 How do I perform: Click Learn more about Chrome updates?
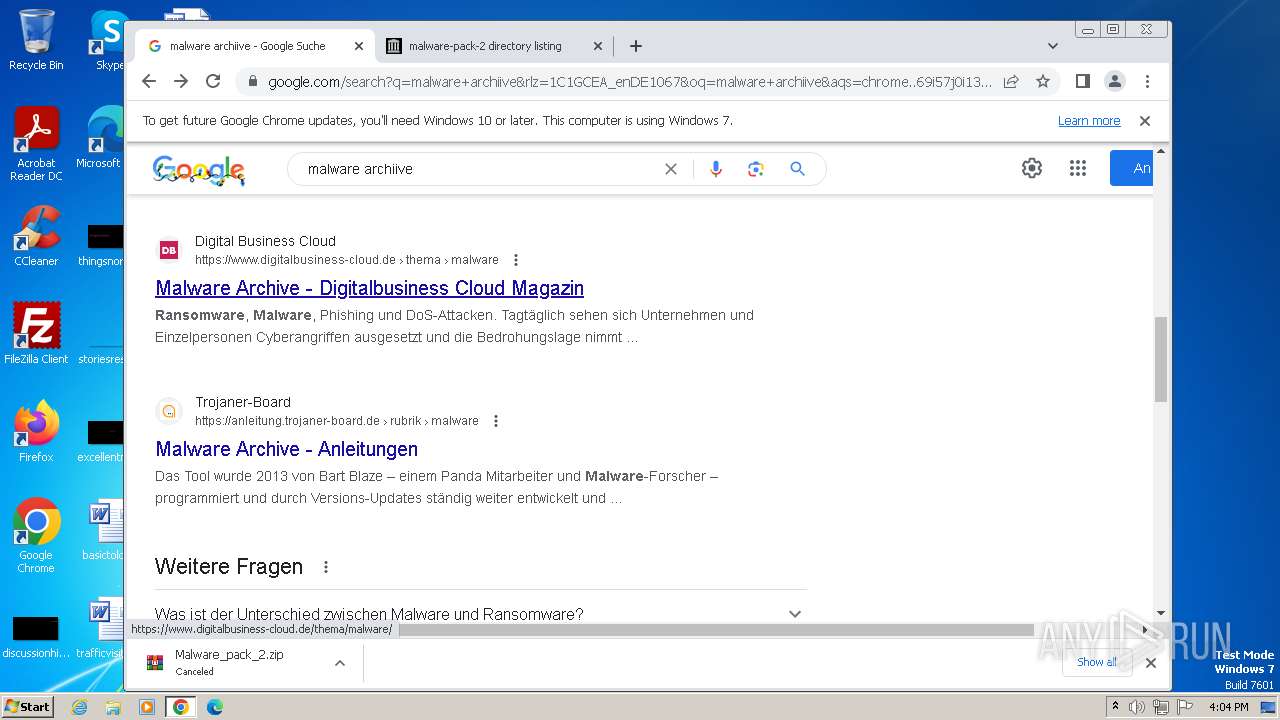1089,121
